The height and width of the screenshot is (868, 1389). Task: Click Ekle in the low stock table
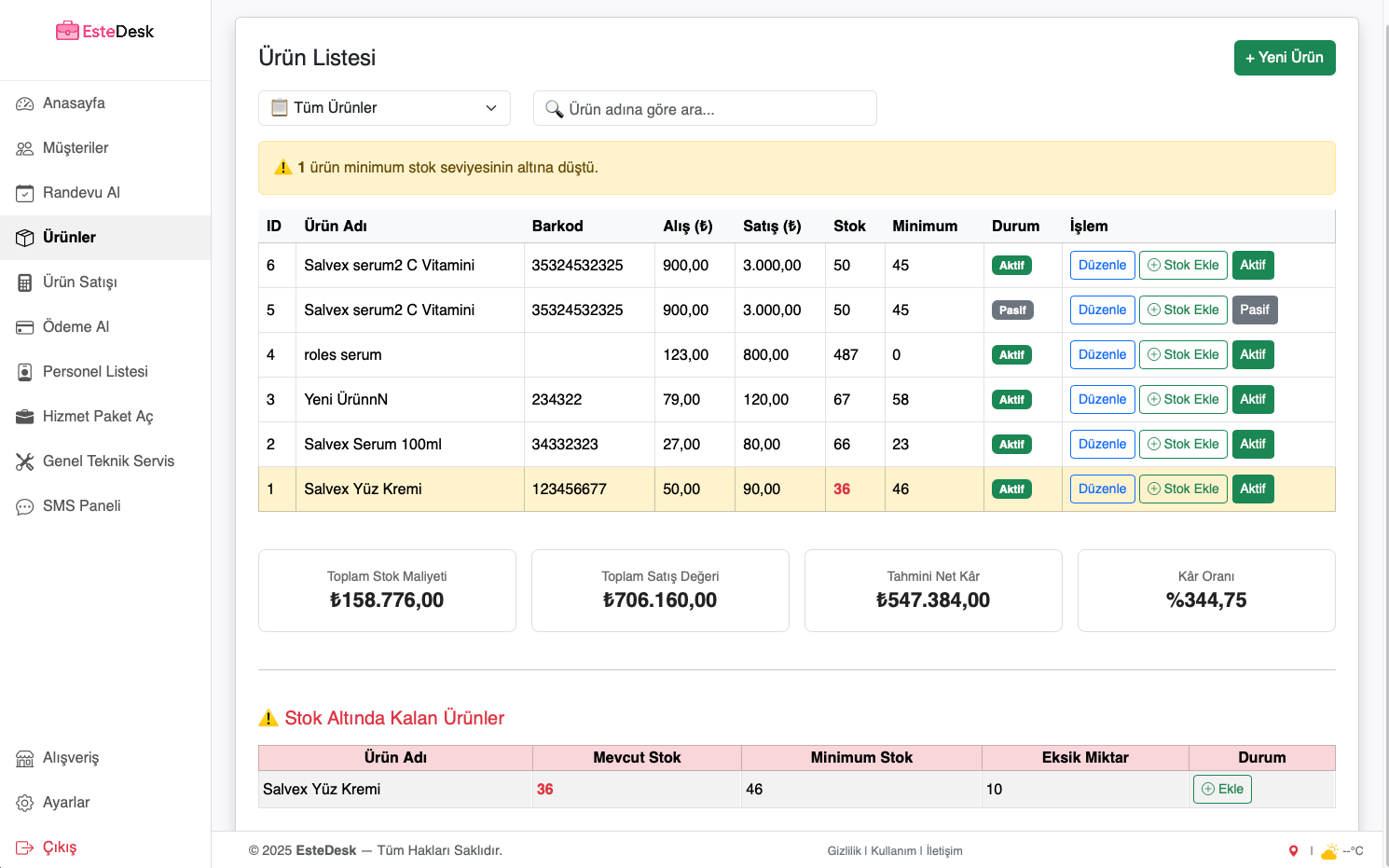(x=1221, y=789)
